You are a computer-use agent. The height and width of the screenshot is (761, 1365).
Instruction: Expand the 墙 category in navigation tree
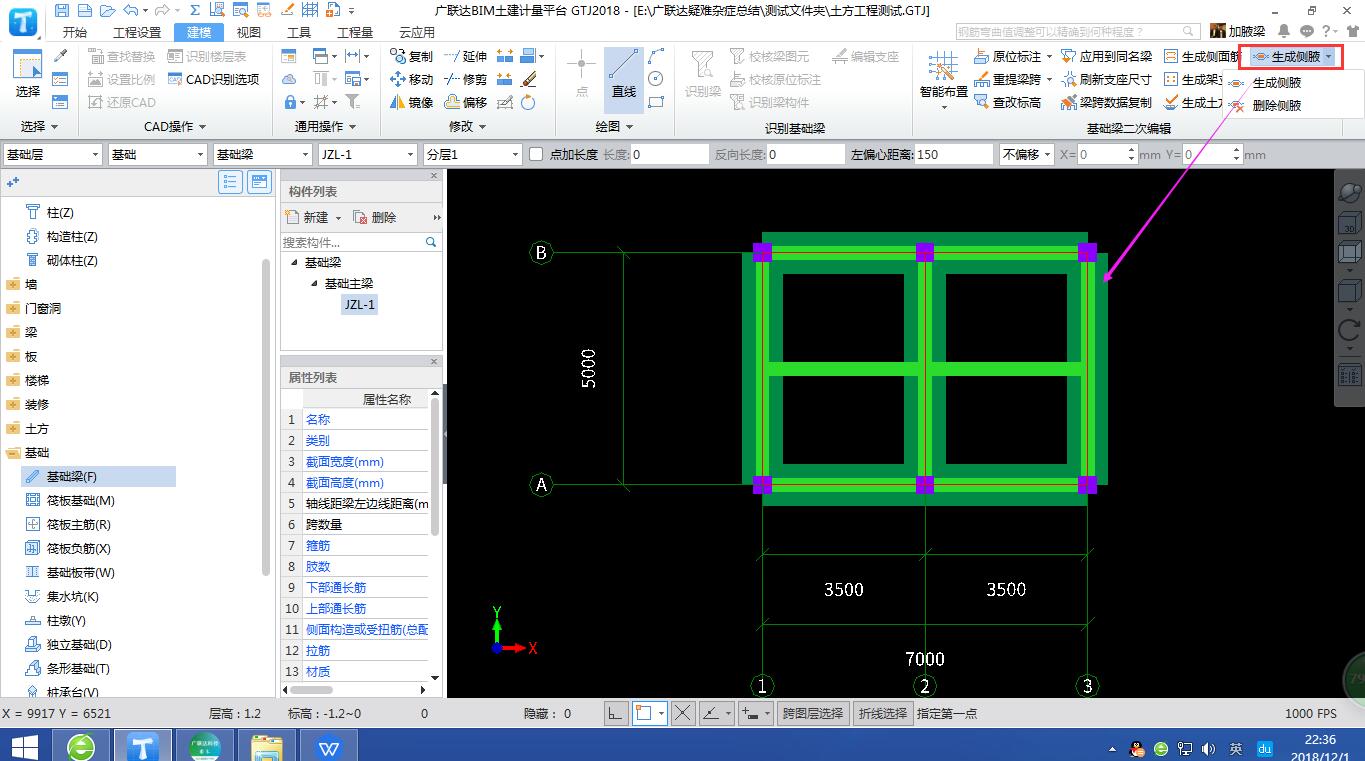(x=13, y=285)
